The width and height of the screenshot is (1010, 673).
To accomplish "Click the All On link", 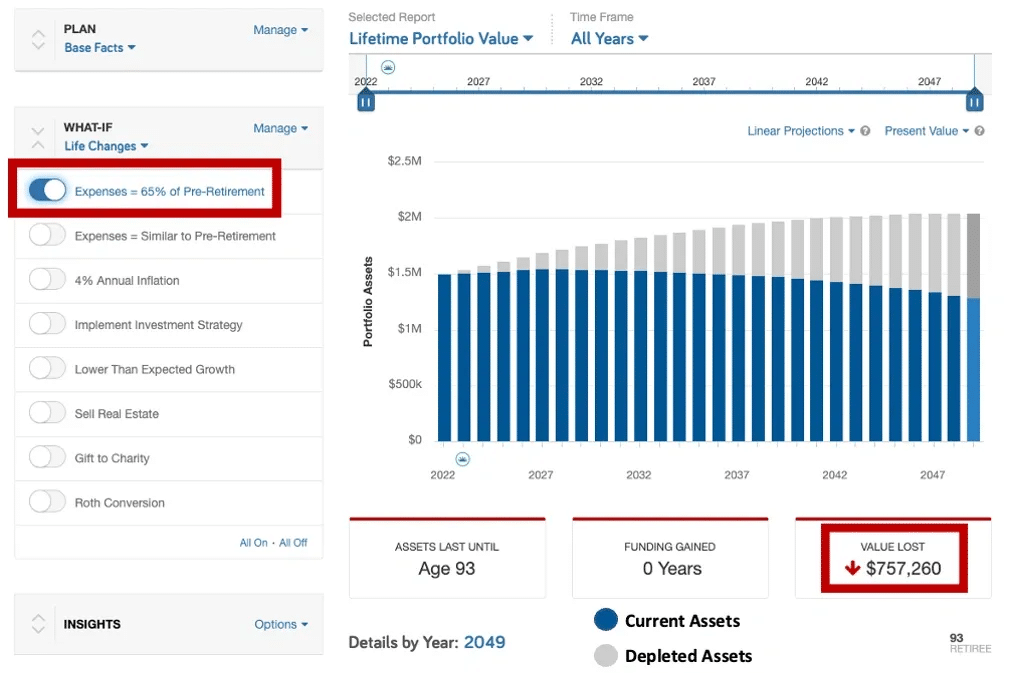I will pos(253,543).
